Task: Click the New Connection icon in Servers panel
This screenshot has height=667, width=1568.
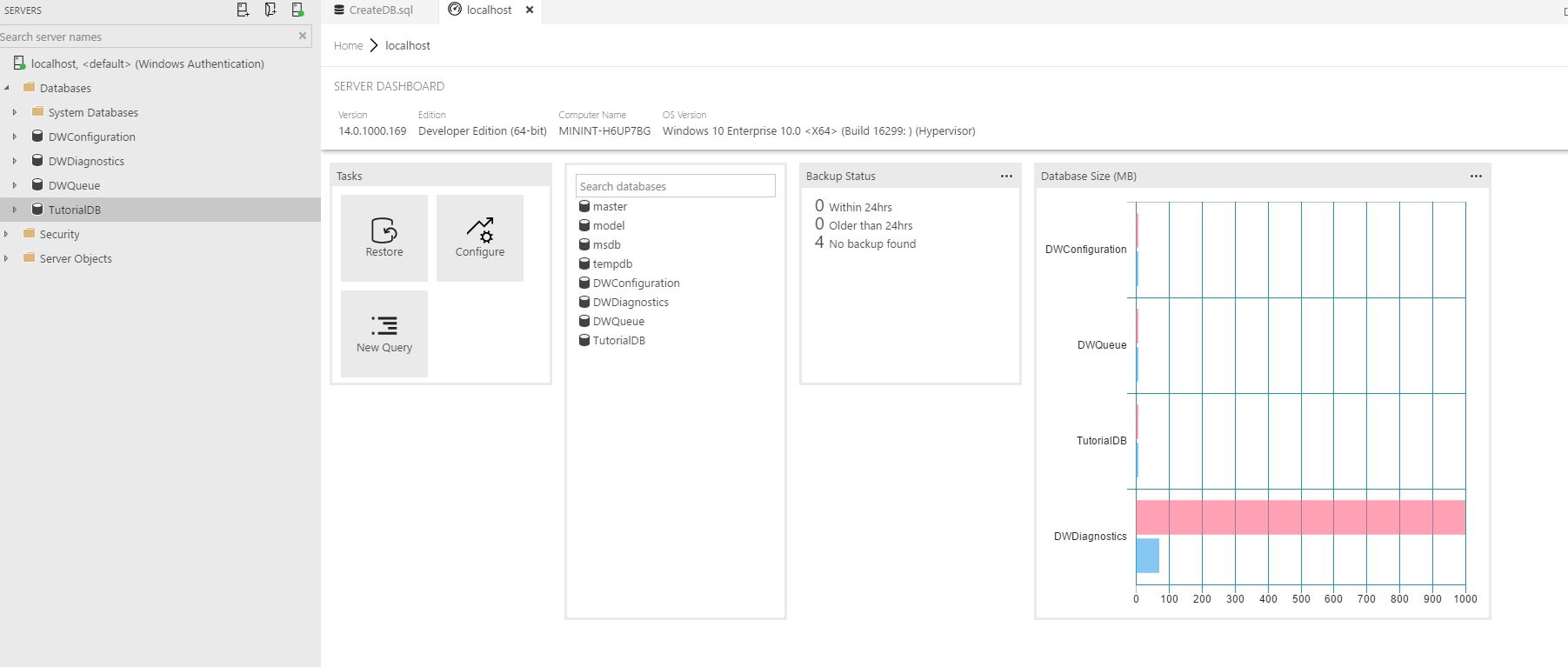Action: click(243, 10)
